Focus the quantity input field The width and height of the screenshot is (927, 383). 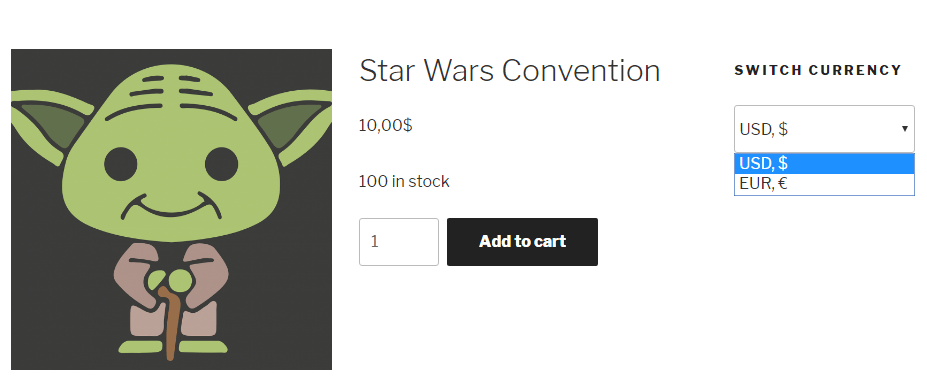[x=398, y=242]
